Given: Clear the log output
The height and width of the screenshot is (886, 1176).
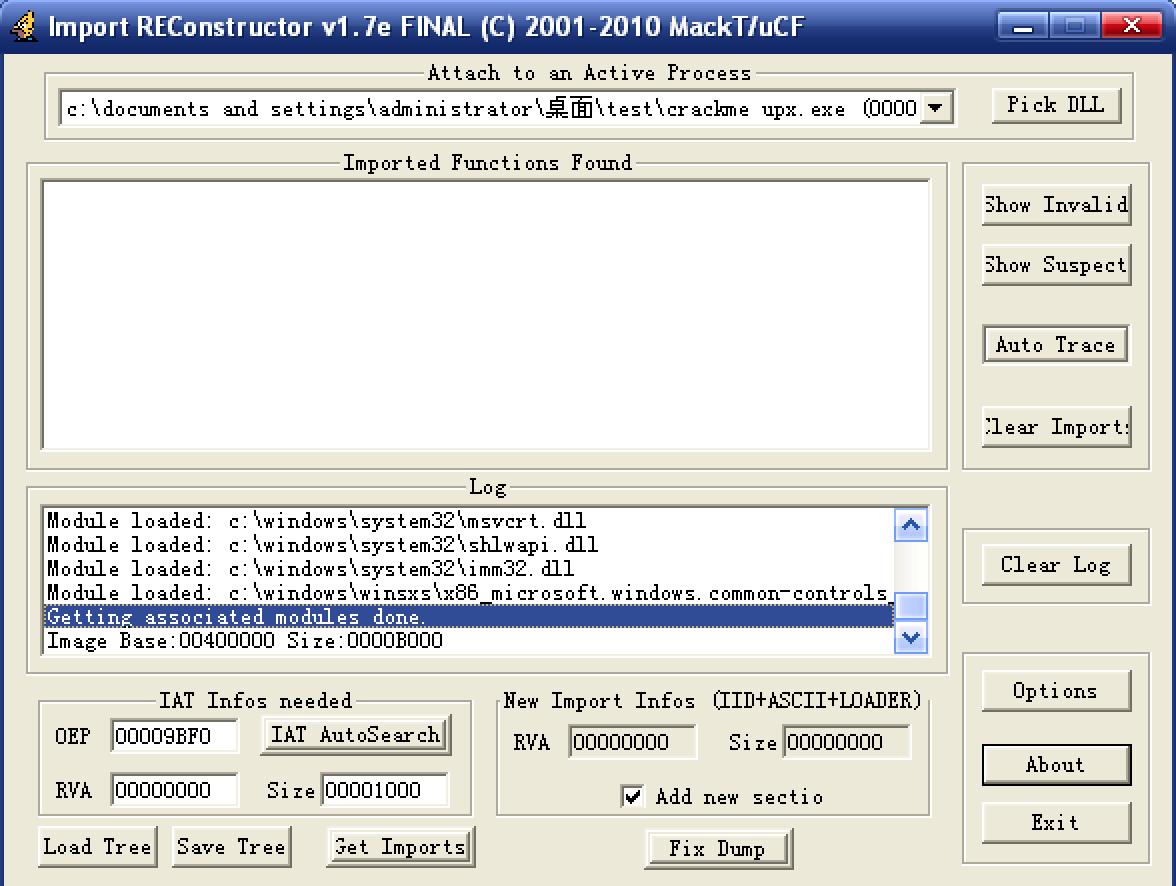Looking at the screenshot, I should 1056,565.
